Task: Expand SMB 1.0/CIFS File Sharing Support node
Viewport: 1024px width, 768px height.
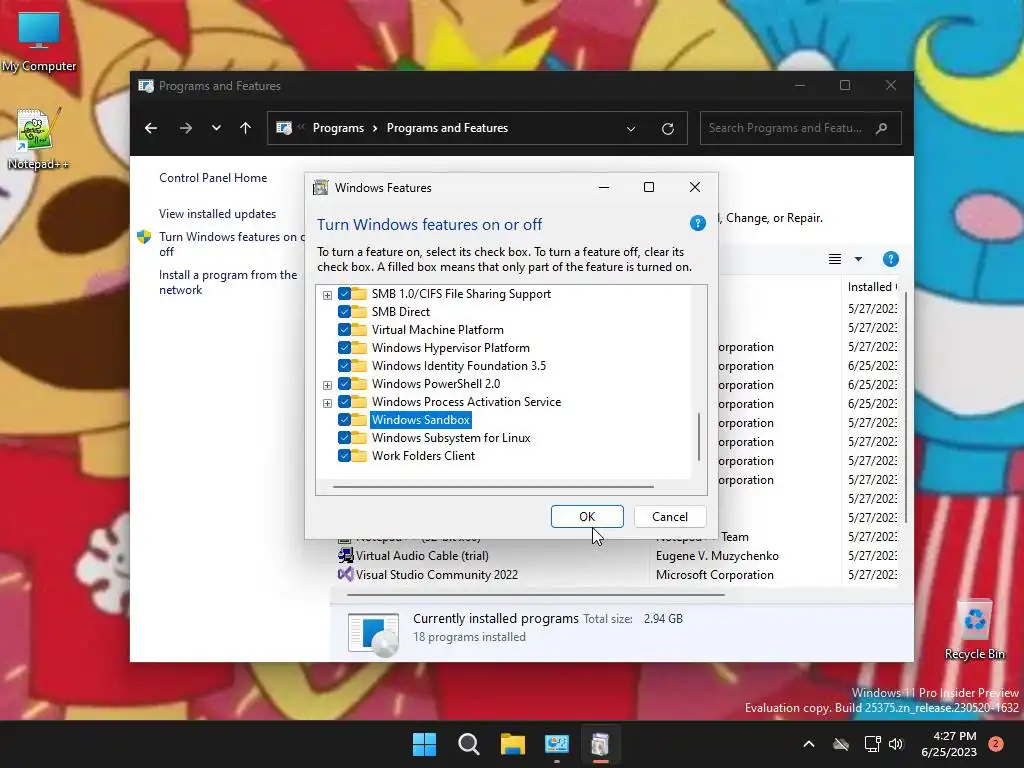Action: click(327, 295)
